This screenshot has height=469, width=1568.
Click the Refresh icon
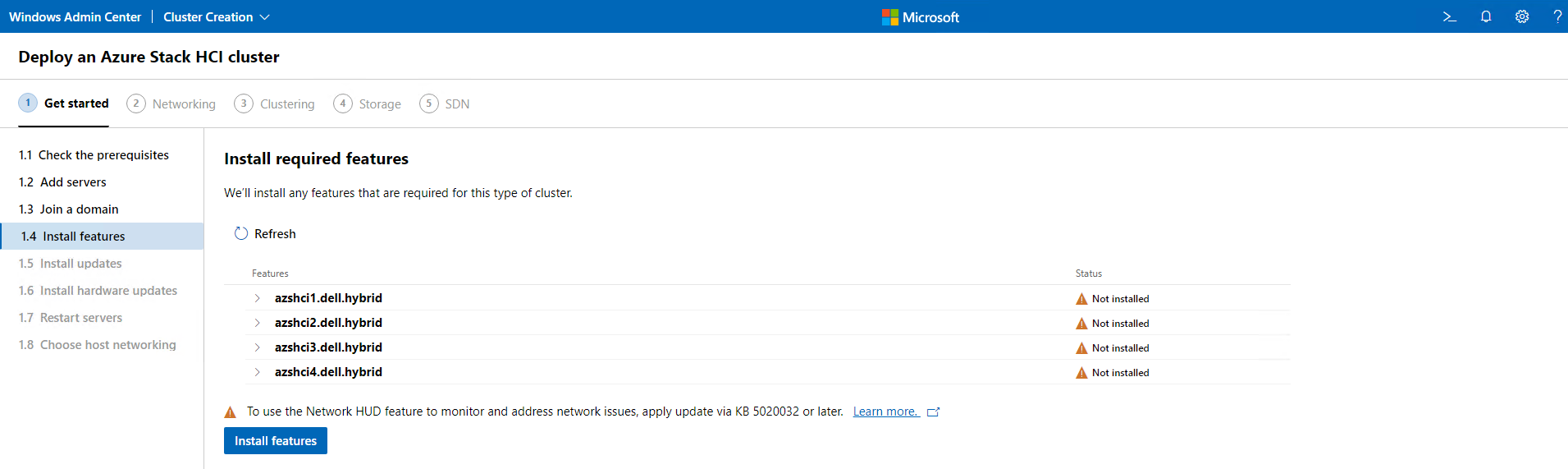[241, 233]
